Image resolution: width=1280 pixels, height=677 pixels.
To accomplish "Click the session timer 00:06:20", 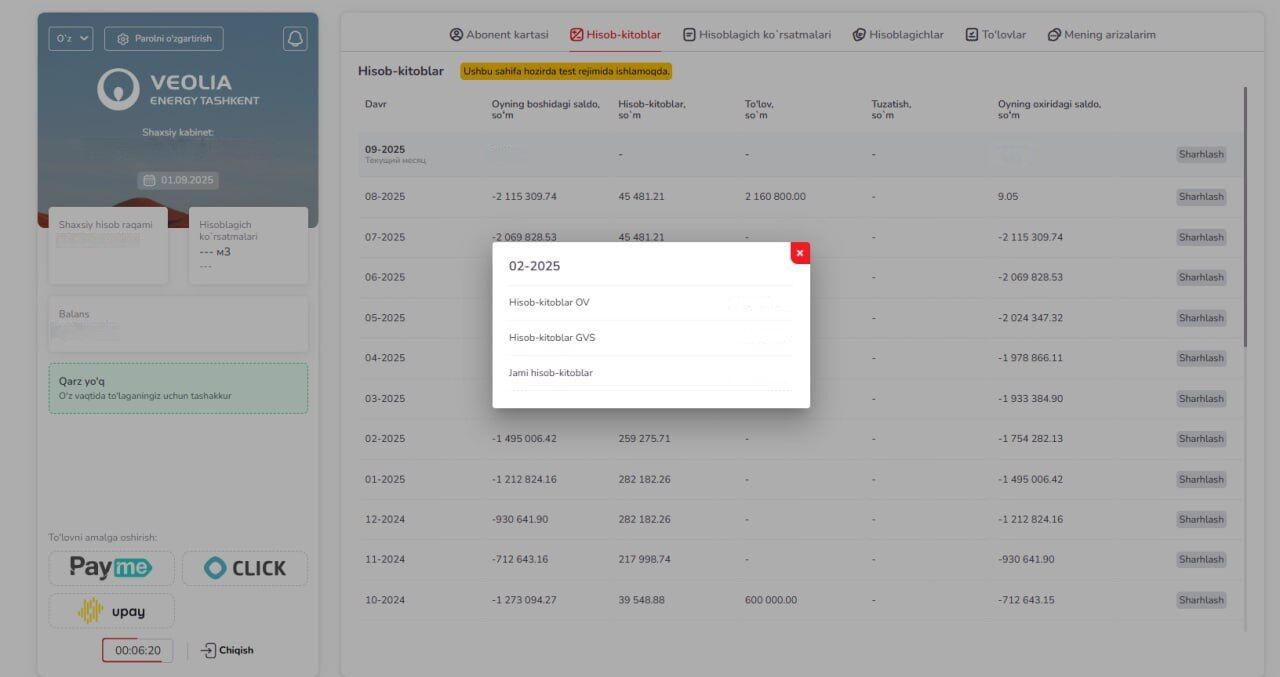I will pos(138,650).
